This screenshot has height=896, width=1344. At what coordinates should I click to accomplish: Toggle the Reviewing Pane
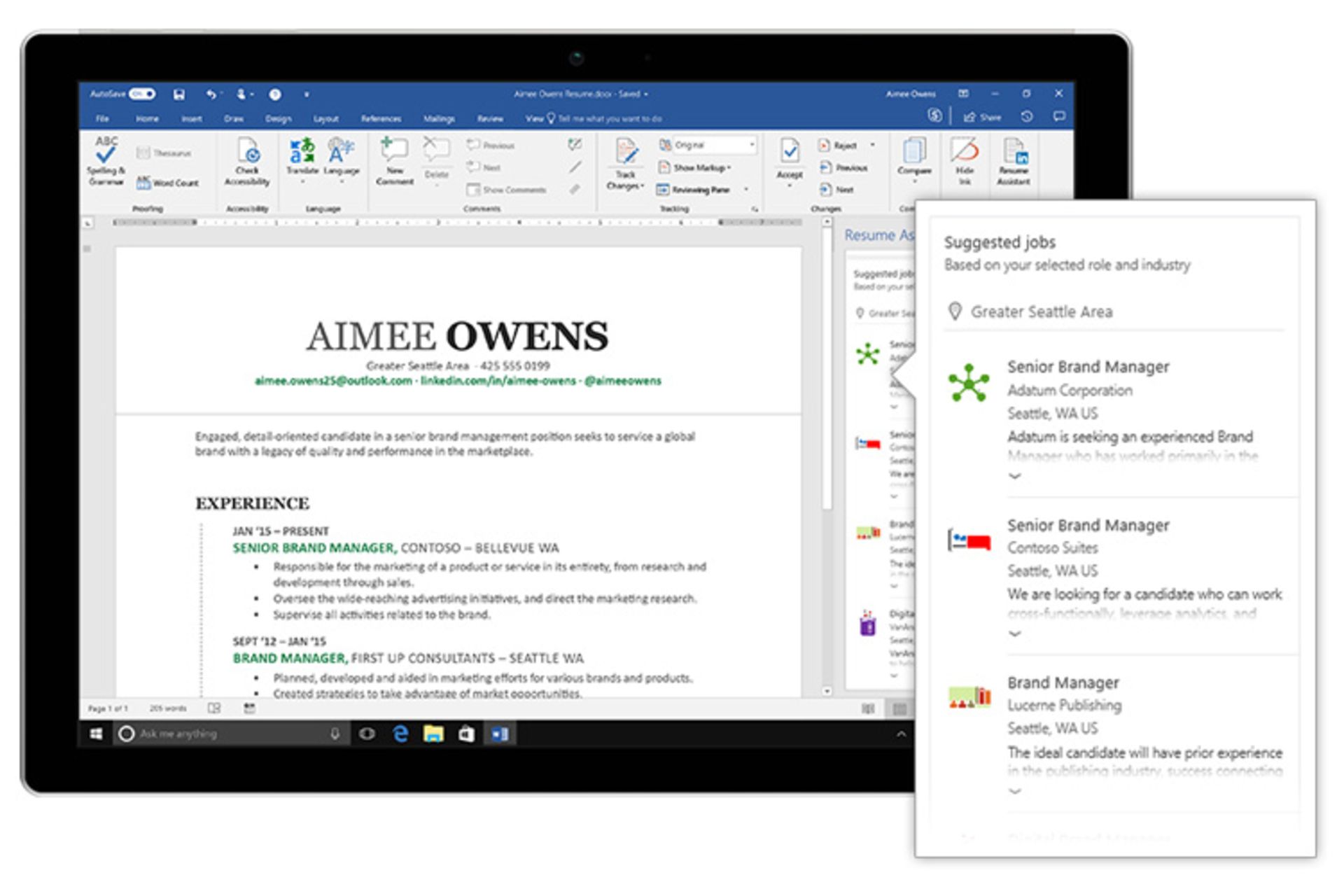click(694, 190)
